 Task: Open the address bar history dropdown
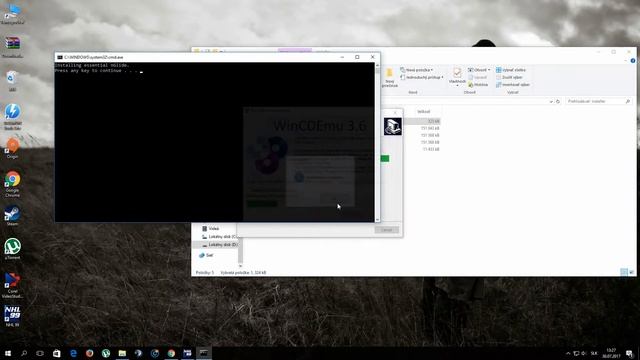click(x=551, y=101)
